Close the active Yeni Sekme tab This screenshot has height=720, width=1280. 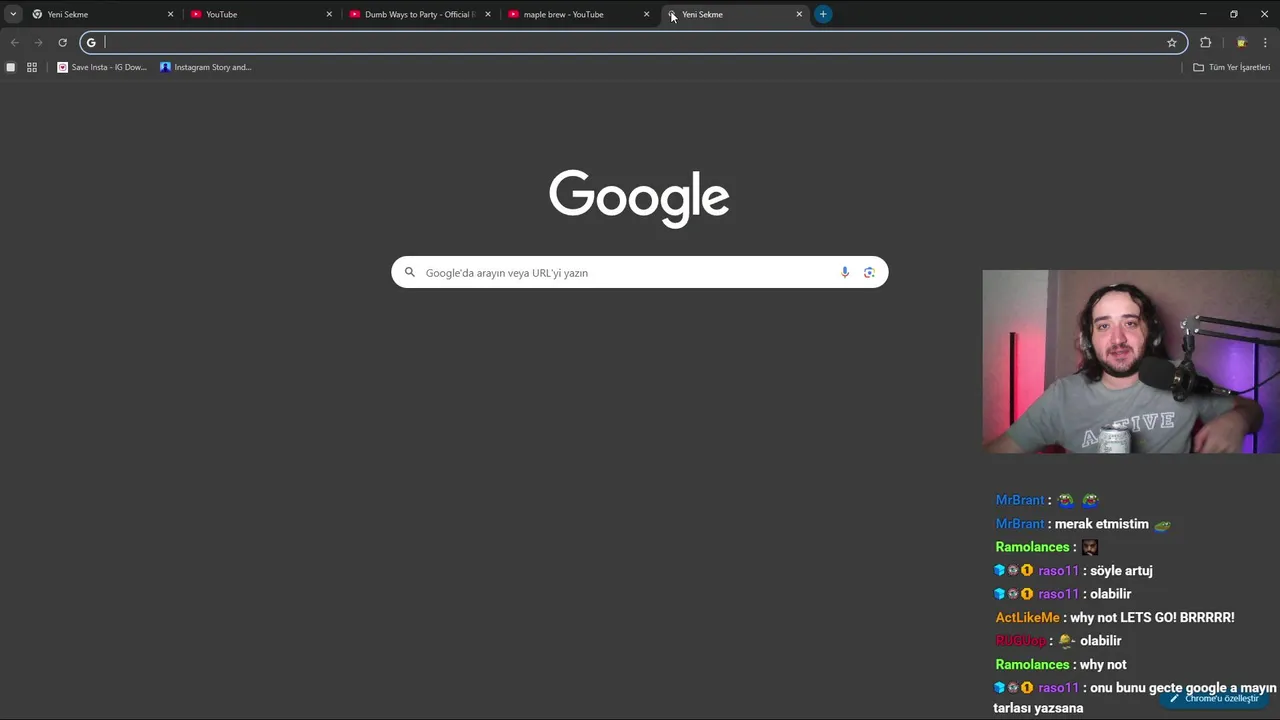point(799,14)
